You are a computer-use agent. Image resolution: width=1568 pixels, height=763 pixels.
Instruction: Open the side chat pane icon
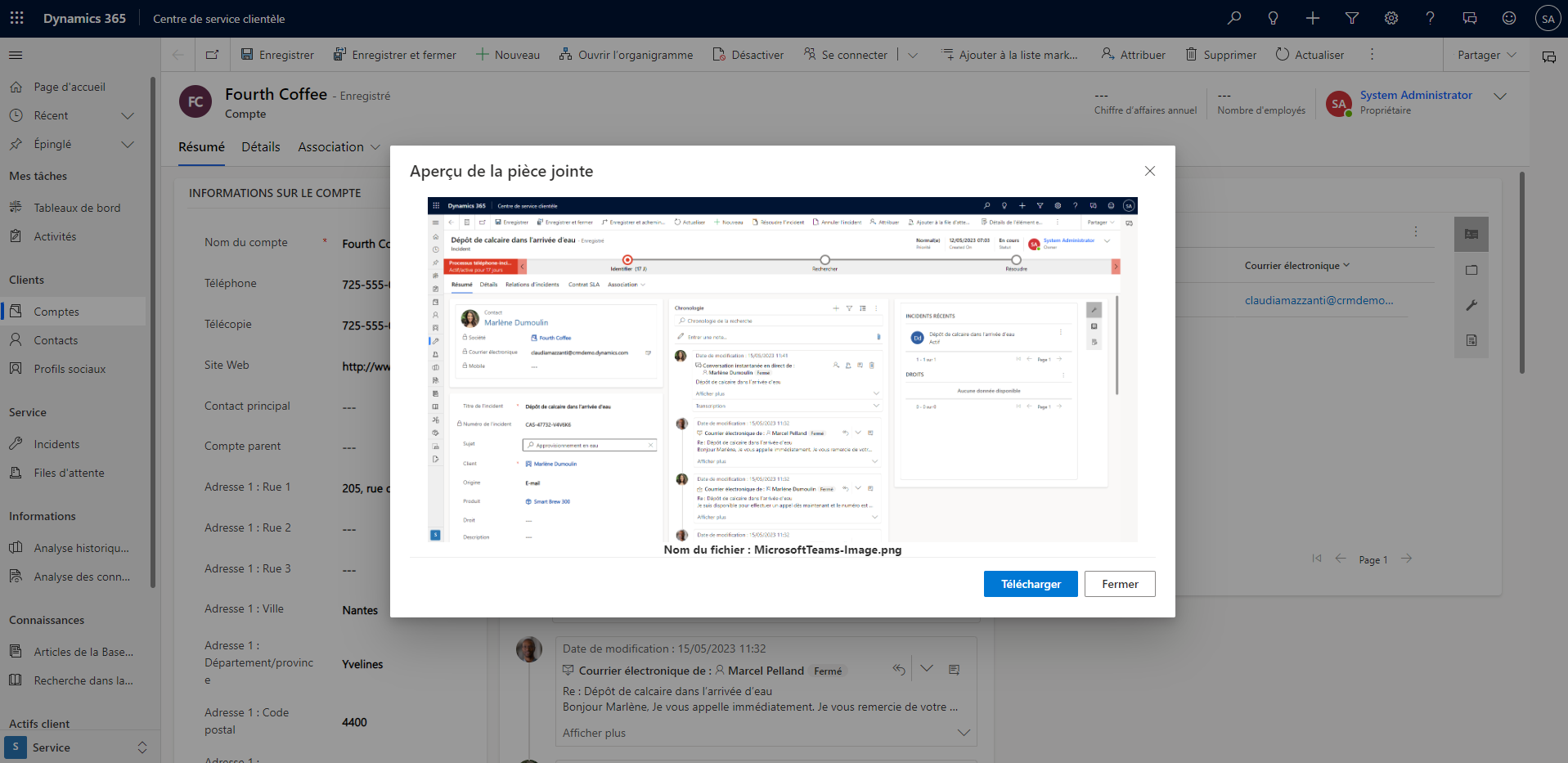(x=1548, y=56)
